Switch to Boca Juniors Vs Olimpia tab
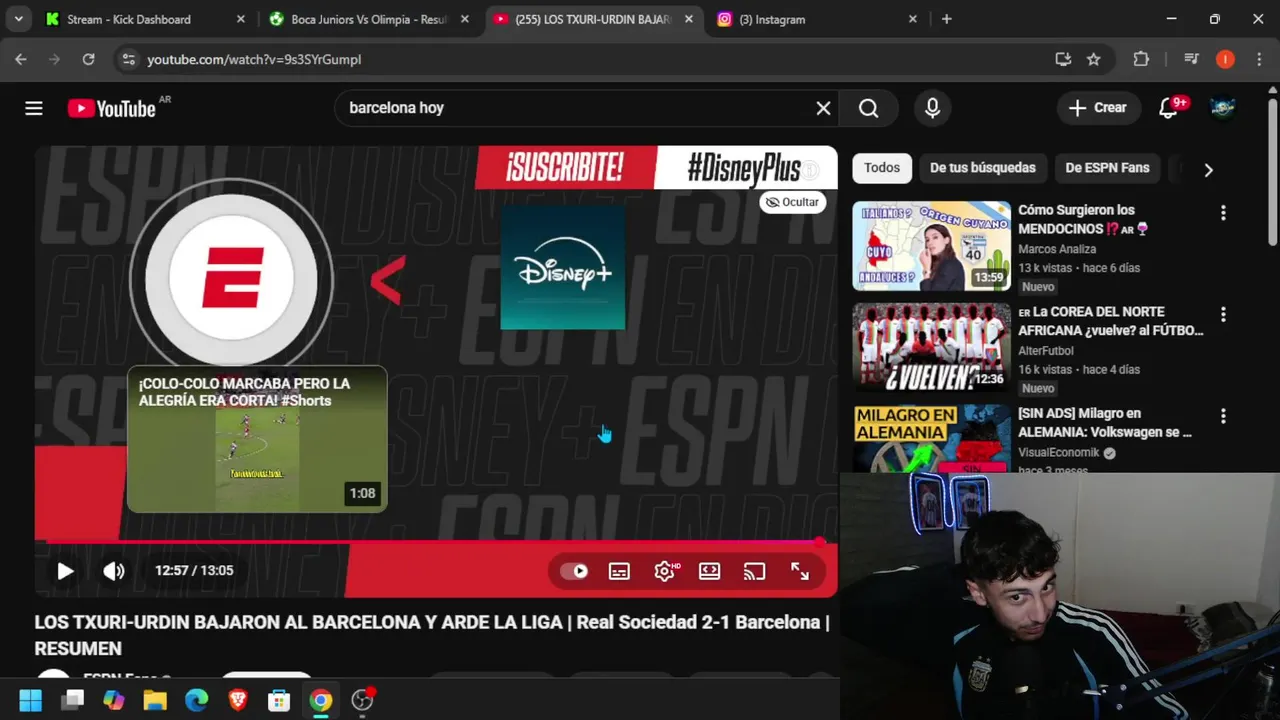 (x=368, y=19)
